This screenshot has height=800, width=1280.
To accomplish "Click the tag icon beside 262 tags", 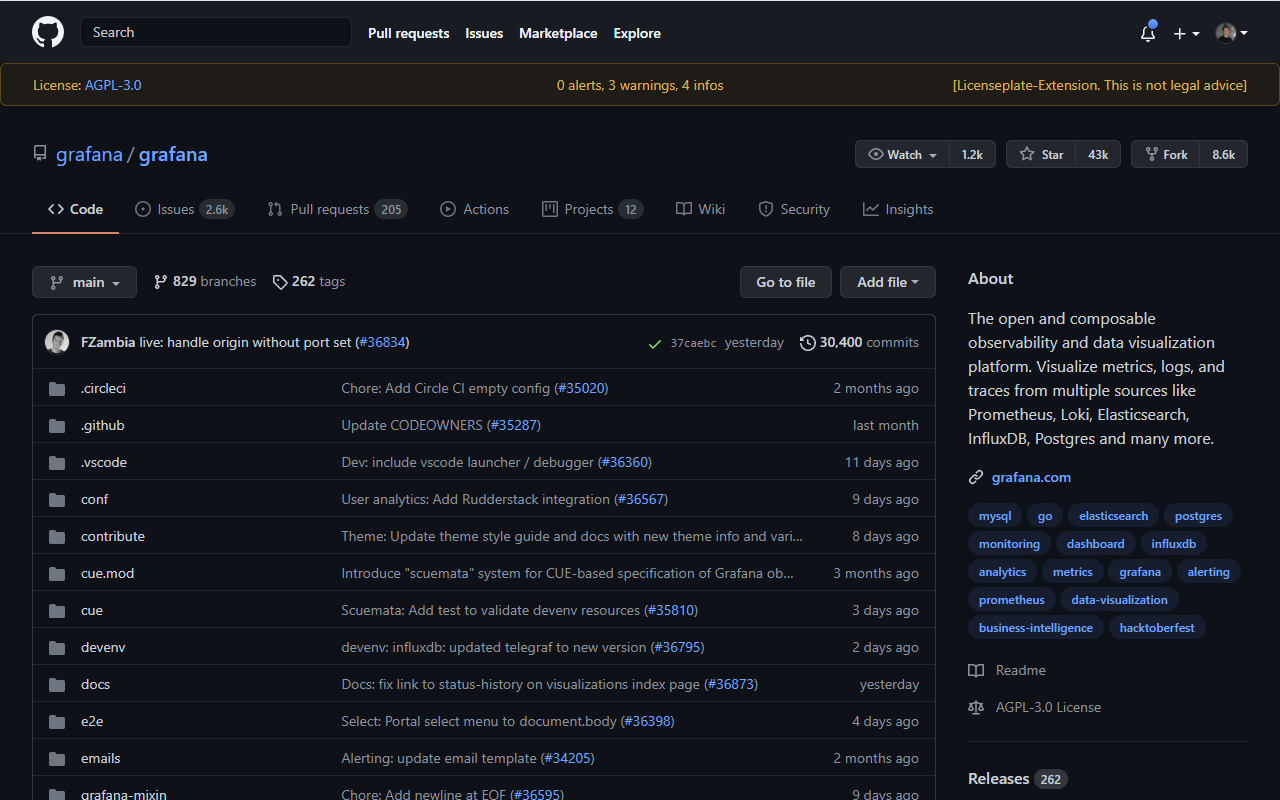I will click(x=280, y=282).
